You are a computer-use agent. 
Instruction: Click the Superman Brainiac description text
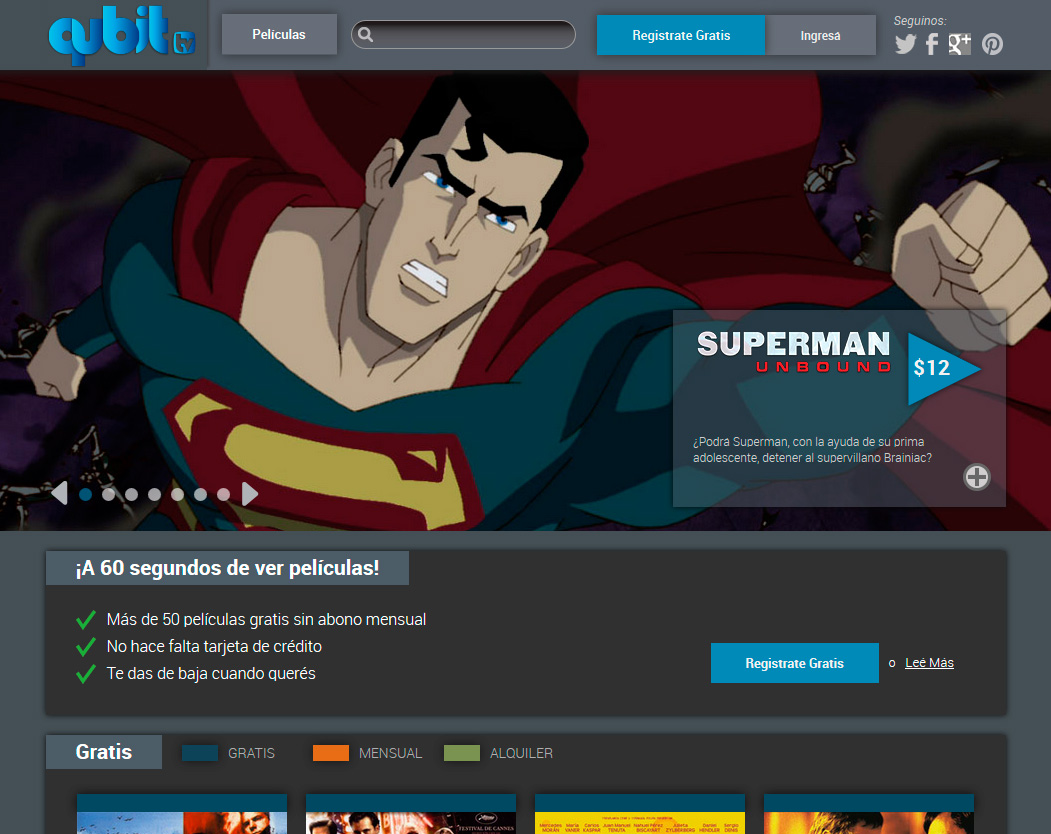[x=812, y=450]
